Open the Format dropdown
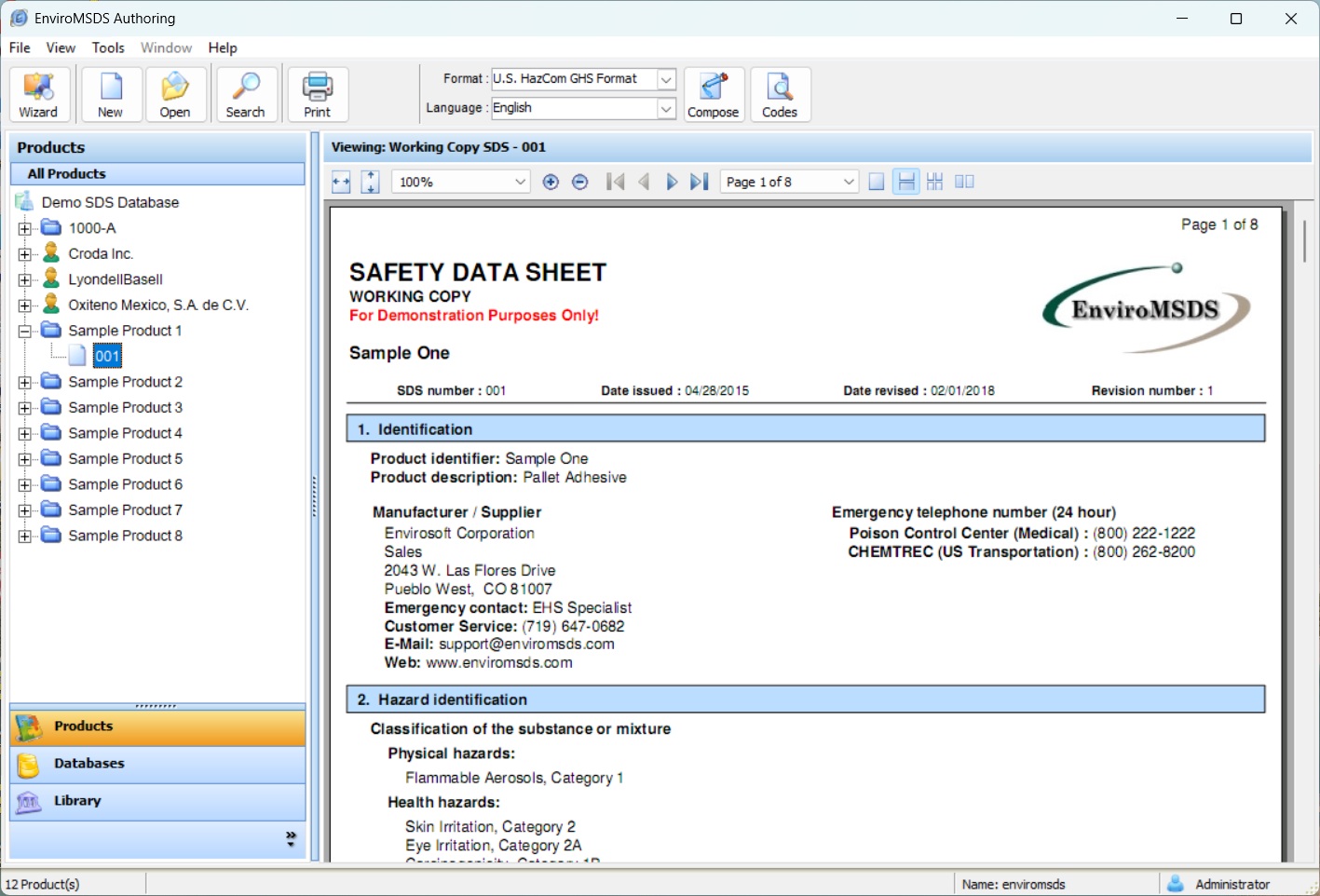Viewport: 1320px width, 896px height. [x=666, y=79]
